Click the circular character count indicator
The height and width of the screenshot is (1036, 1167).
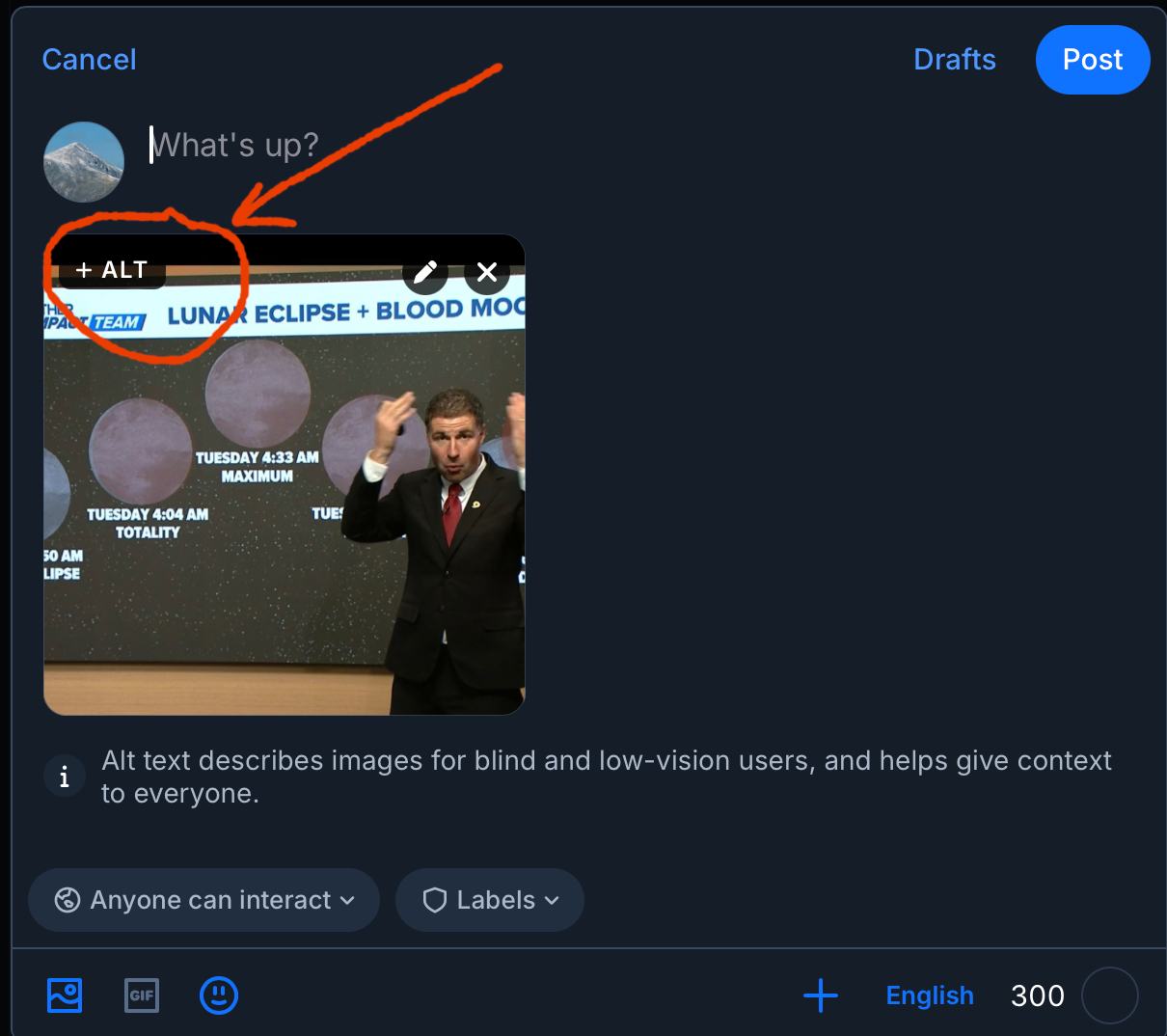point(1110,995)
